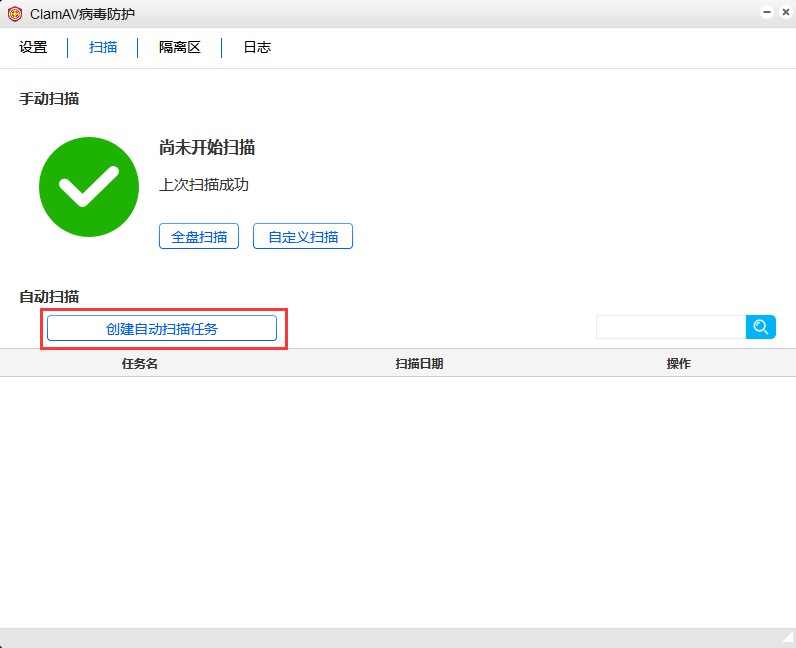Open the 设置 tab
The image size is (796, 648).
[33, 47]
